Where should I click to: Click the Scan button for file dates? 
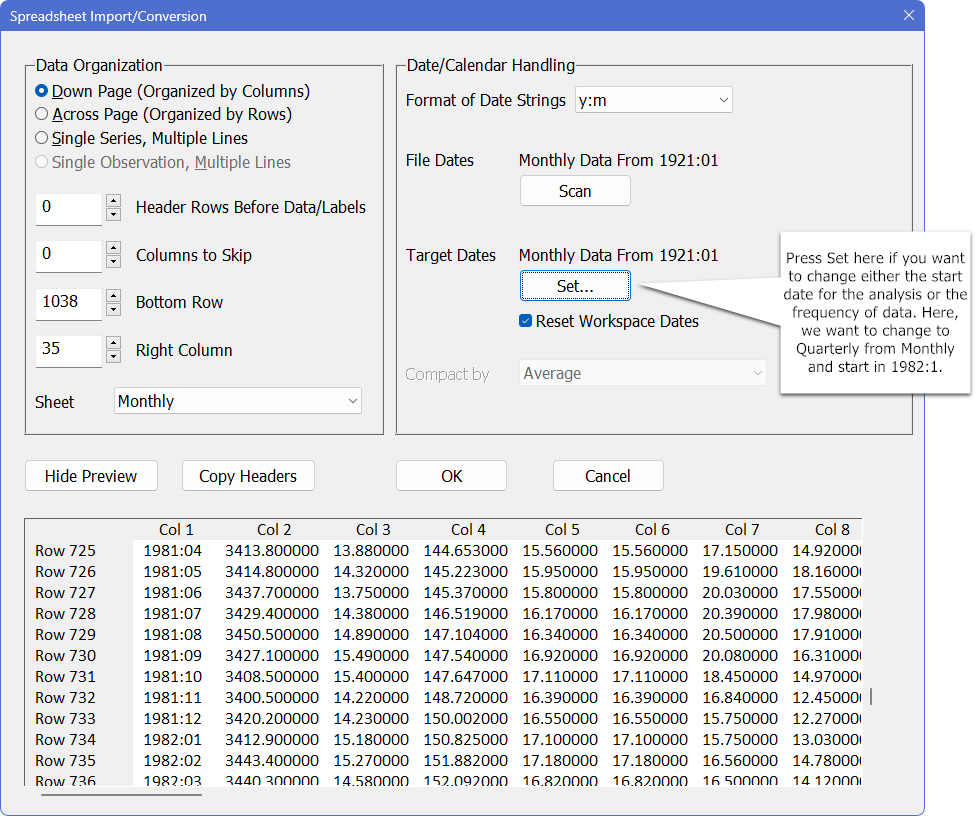[575, 191]
